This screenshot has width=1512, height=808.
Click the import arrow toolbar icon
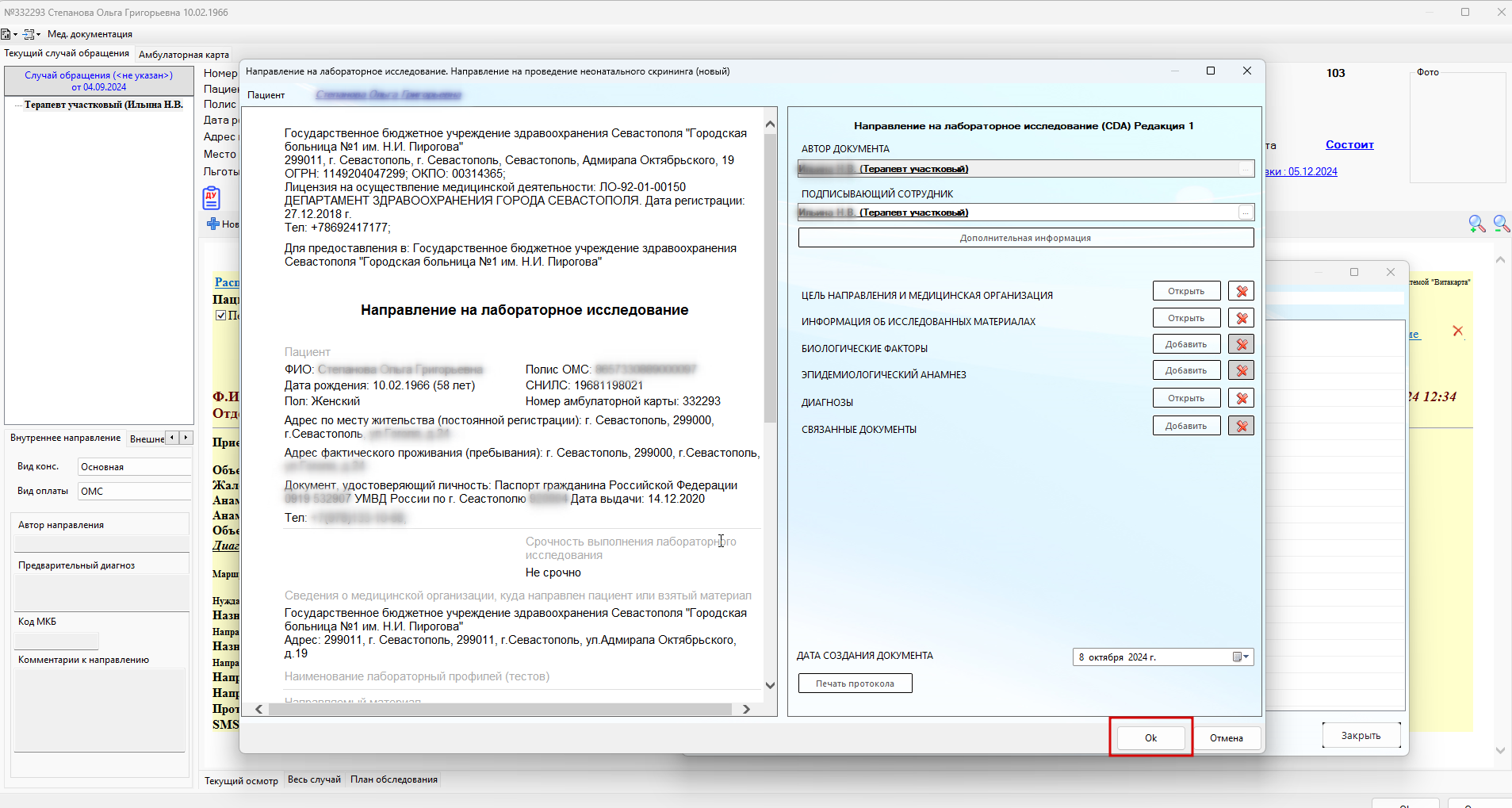[29, 34]
